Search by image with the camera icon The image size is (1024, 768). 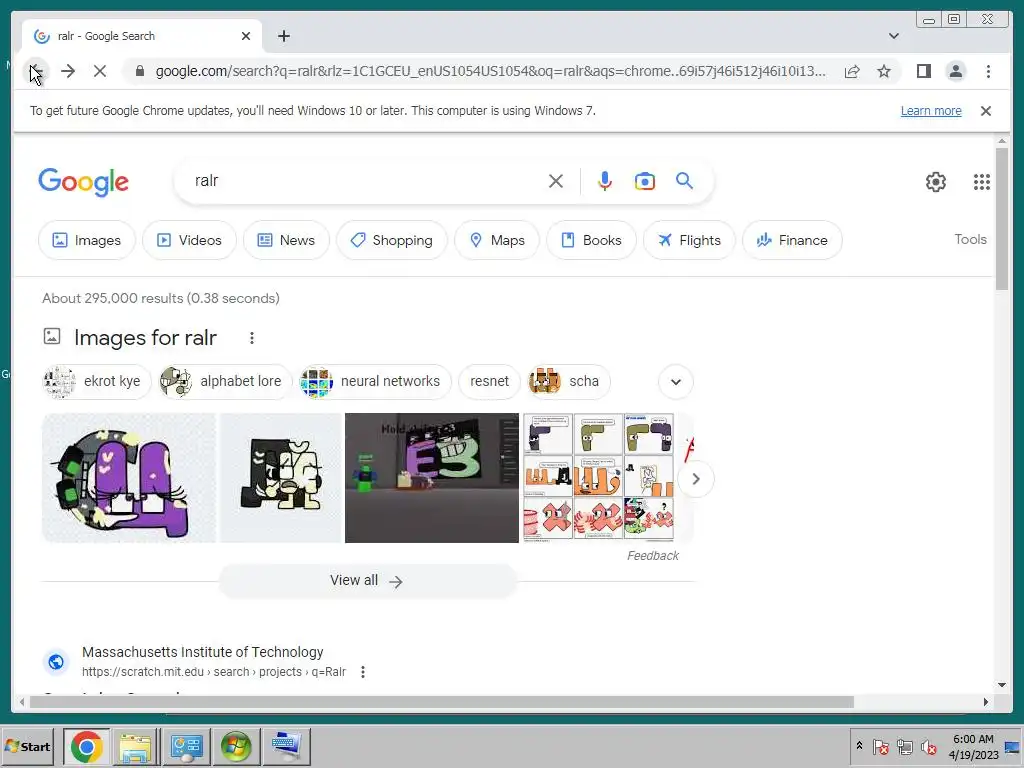(645, 181)
